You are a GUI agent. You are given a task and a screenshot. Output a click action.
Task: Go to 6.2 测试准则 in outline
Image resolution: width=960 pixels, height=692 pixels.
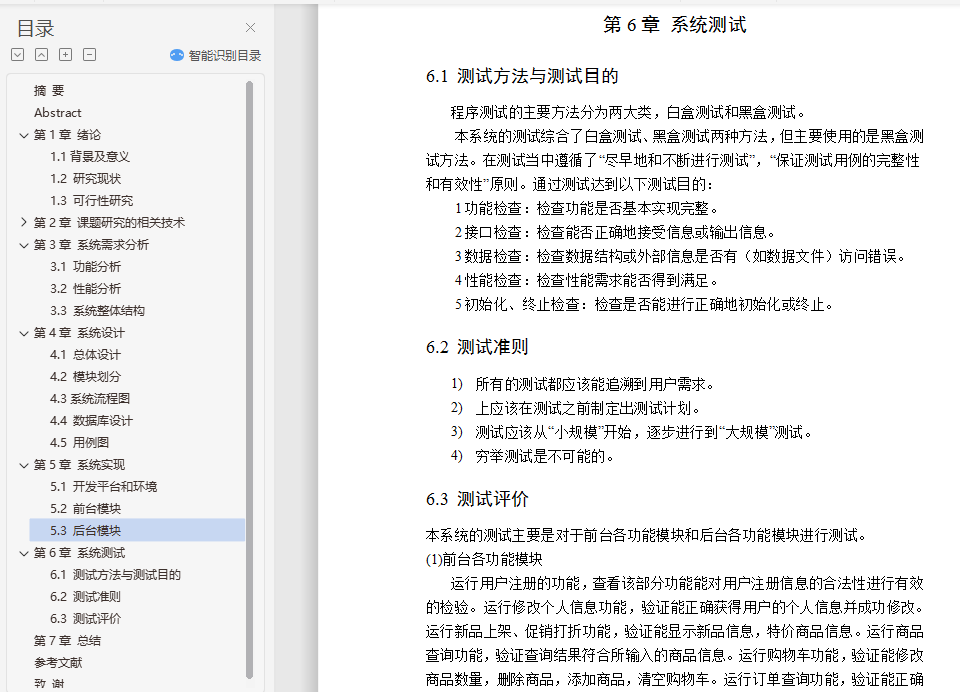click(86, 597)
